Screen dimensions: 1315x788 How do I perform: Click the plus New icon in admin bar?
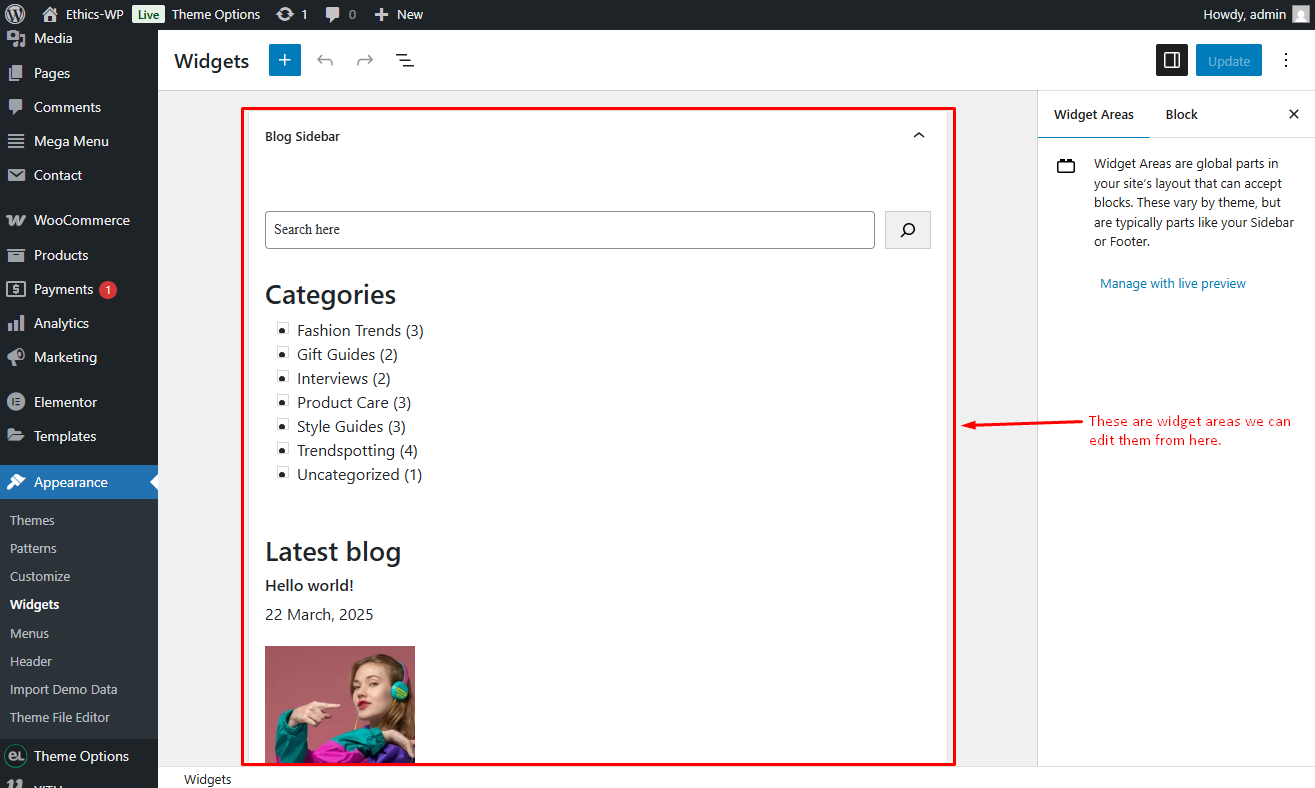click(381, 14)
